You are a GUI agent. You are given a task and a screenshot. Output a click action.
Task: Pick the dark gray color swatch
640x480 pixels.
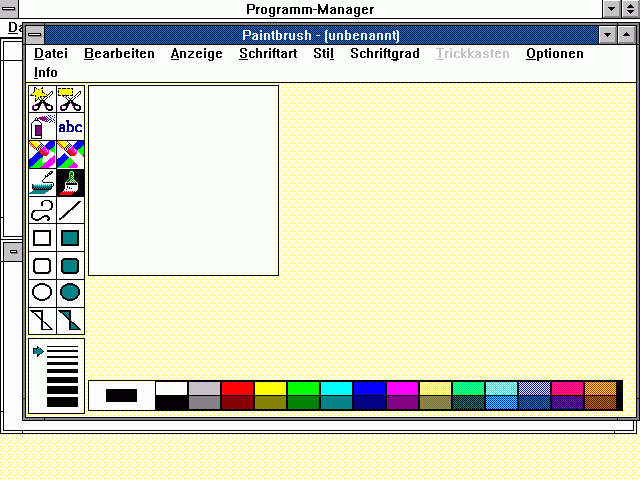(x=204, y=402)
